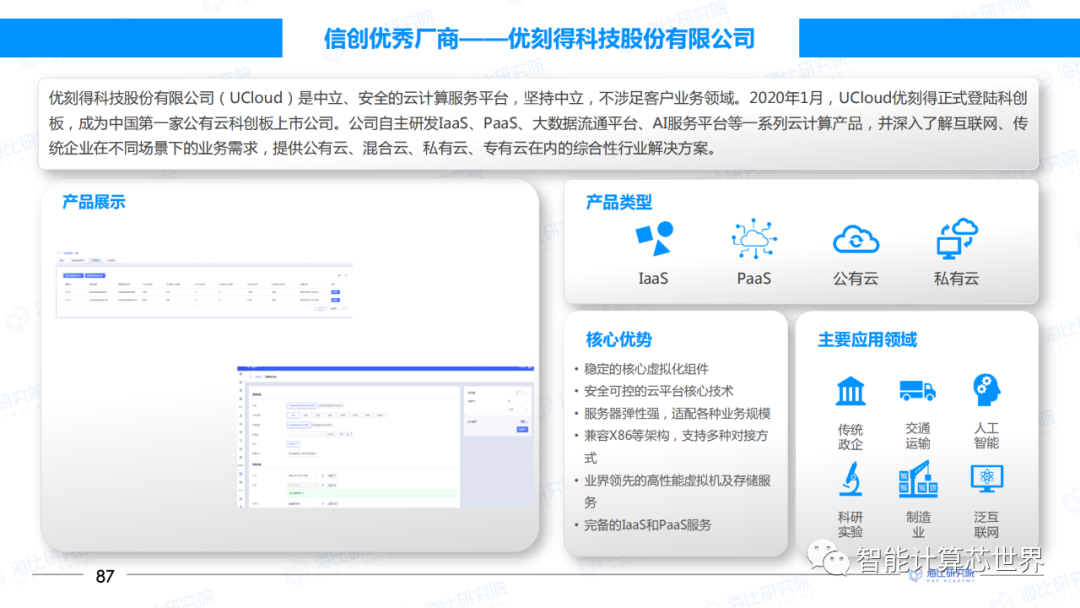Viewport: 1080px width, 608px height.
Task: Click the 科研实验 label
Action: pyautogui.click(x=851, y=524)
